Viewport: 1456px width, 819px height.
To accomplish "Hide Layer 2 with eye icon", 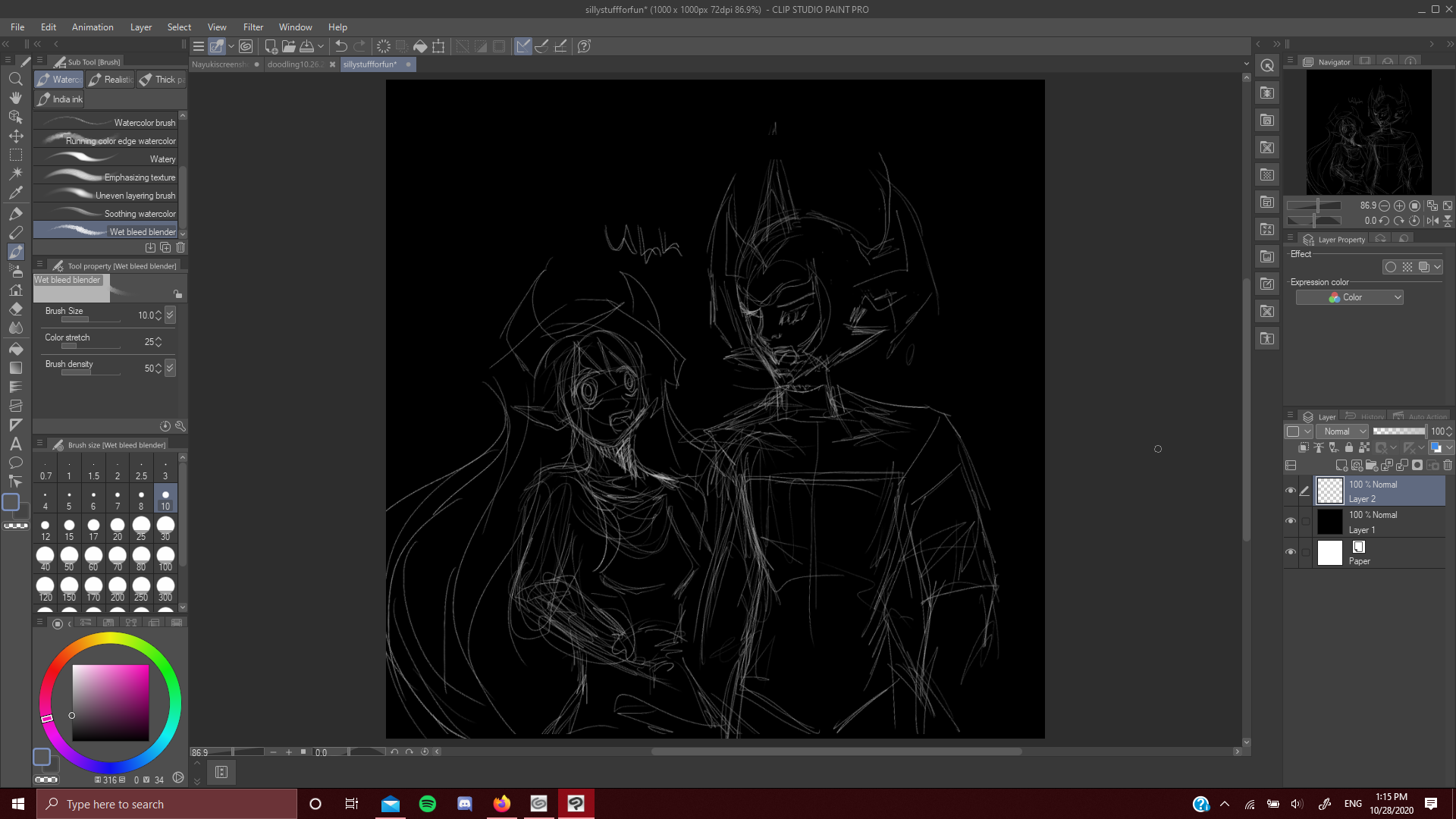I will (x=1290, y=491).
